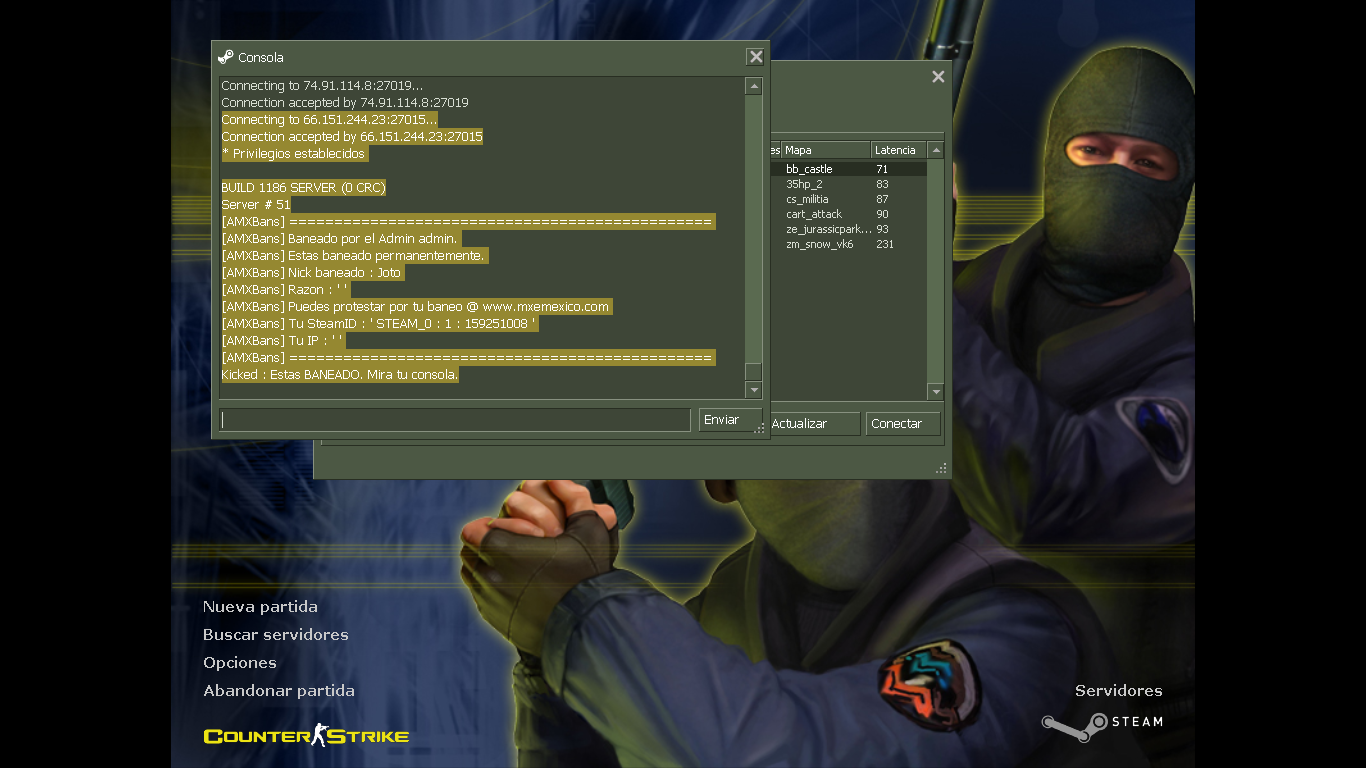This screenshot has height=768, width=1366.
Task: Click 'Estas baneado permanentemente' console line
Action: coord(354,256)
